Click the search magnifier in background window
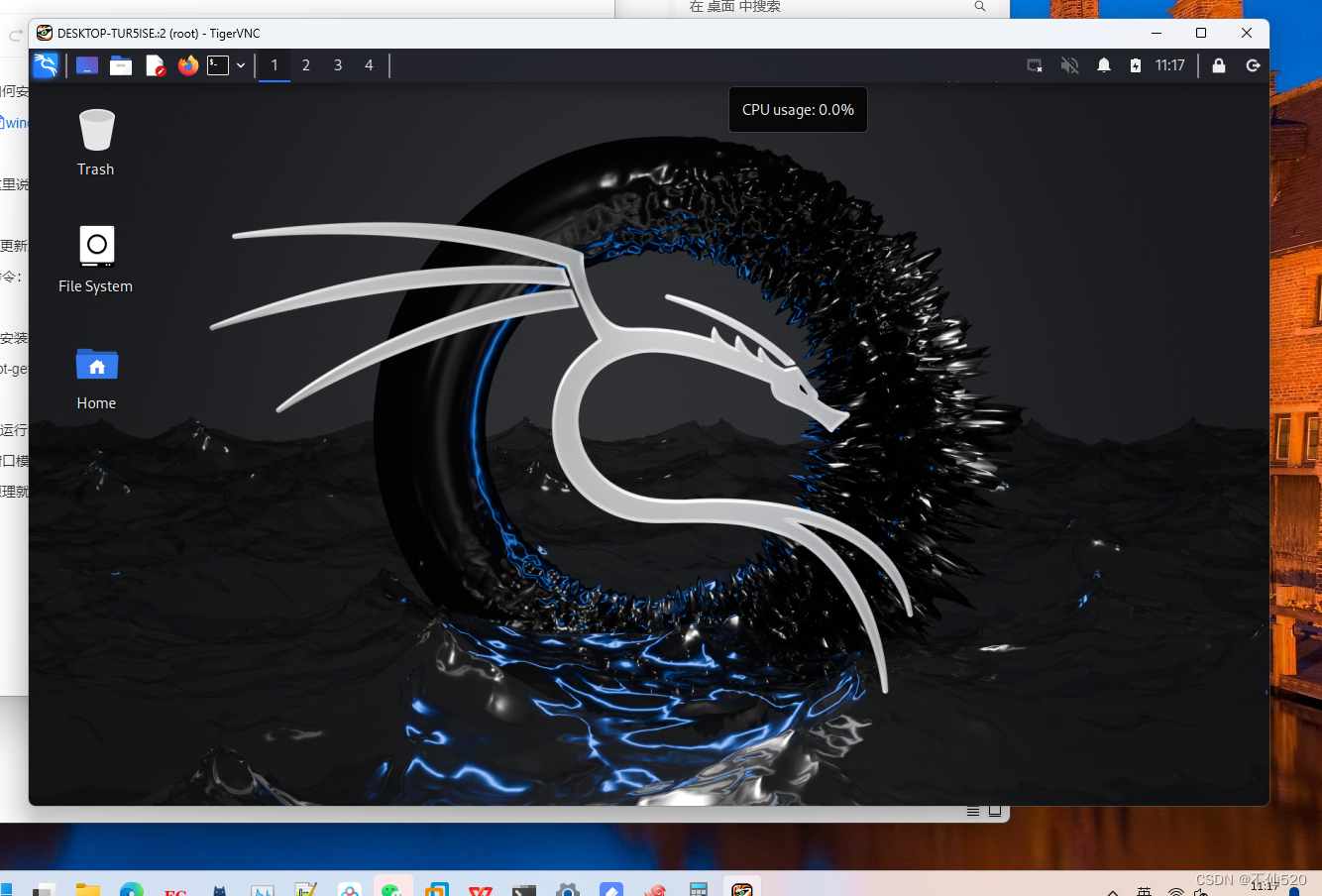1322x896 pixels. pyautogui.click(x=980, y=6)
